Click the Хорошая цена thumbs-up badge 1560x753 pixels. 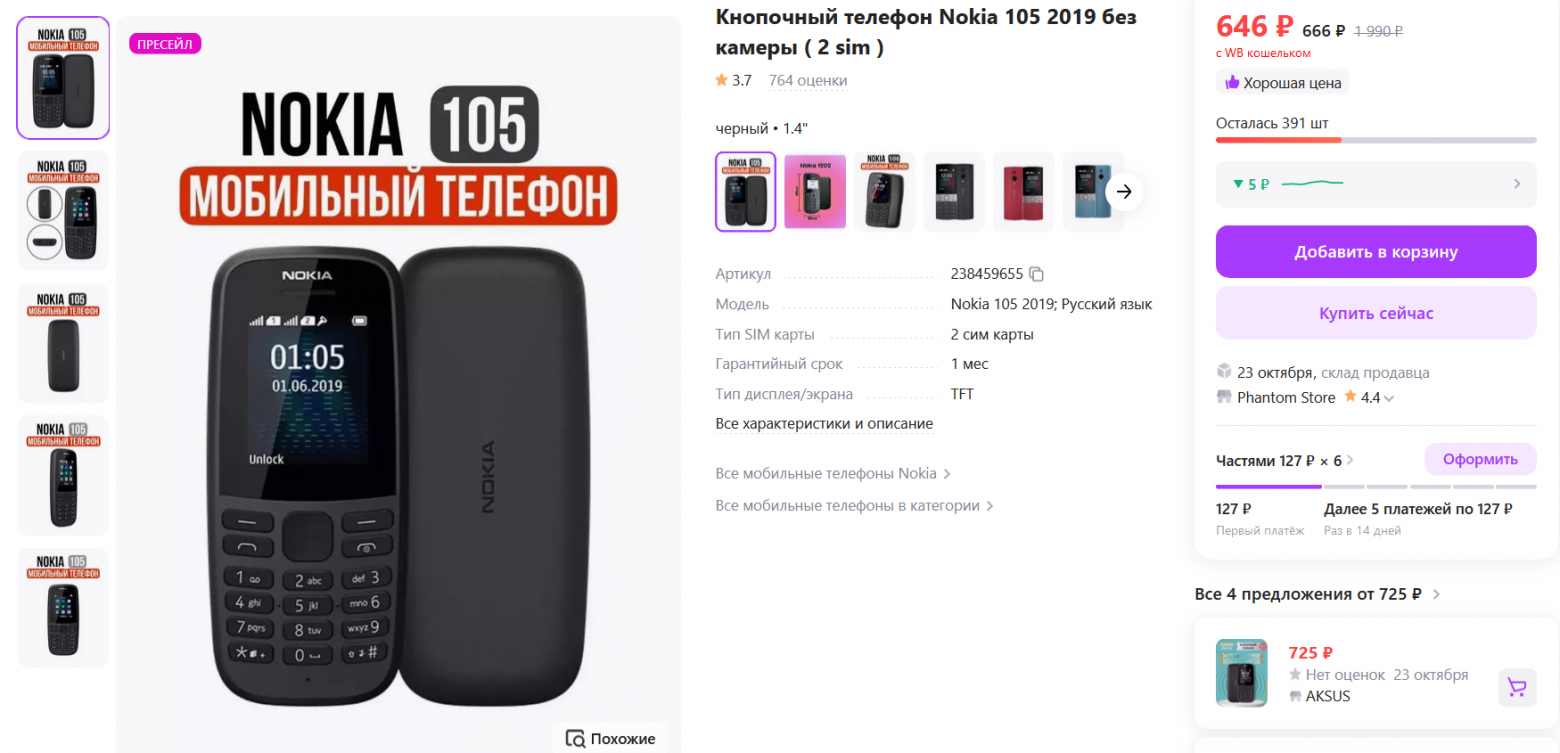1283,82
